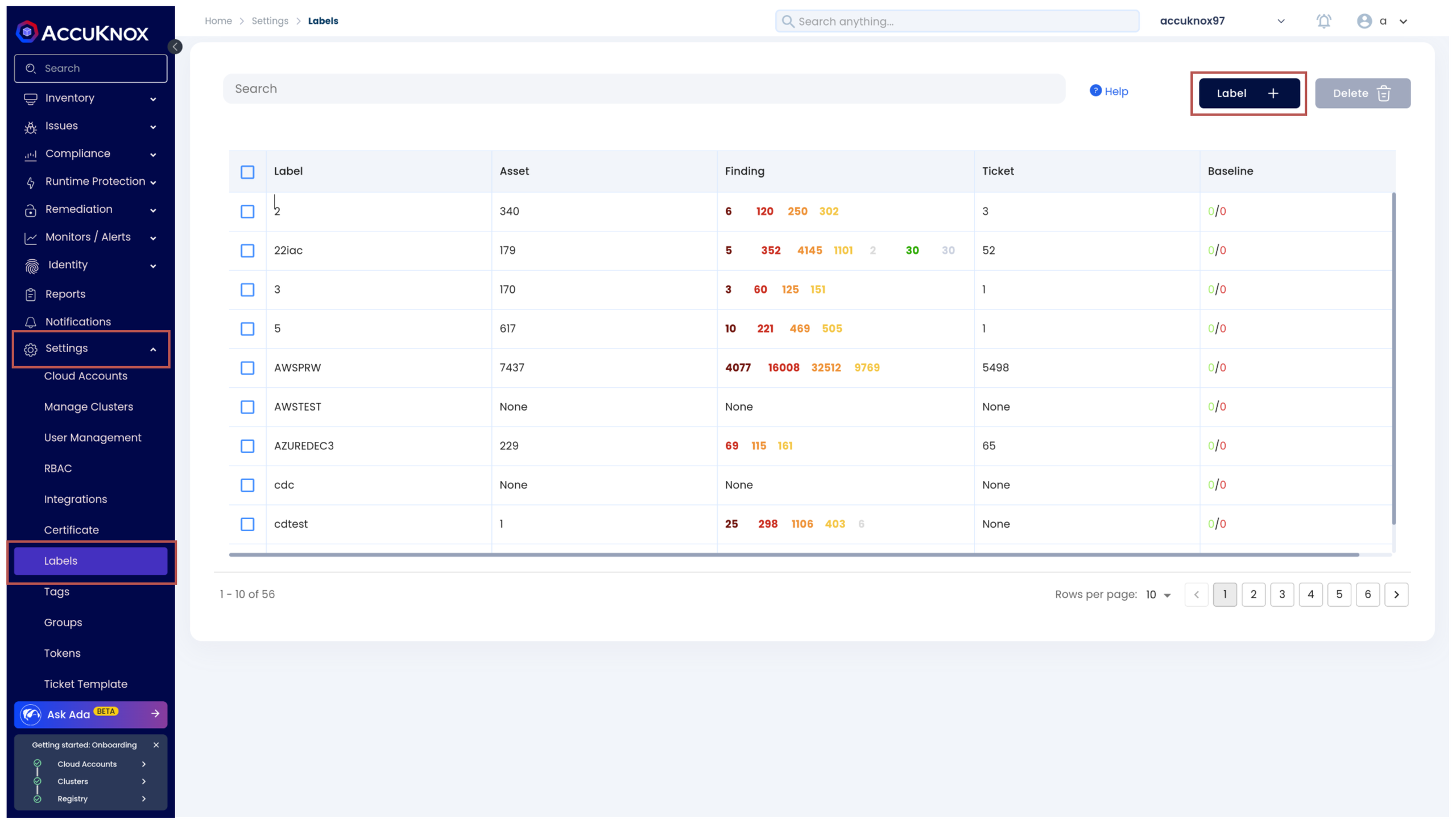
Task: Click the labels Search input field
Action: click(644, 89)
